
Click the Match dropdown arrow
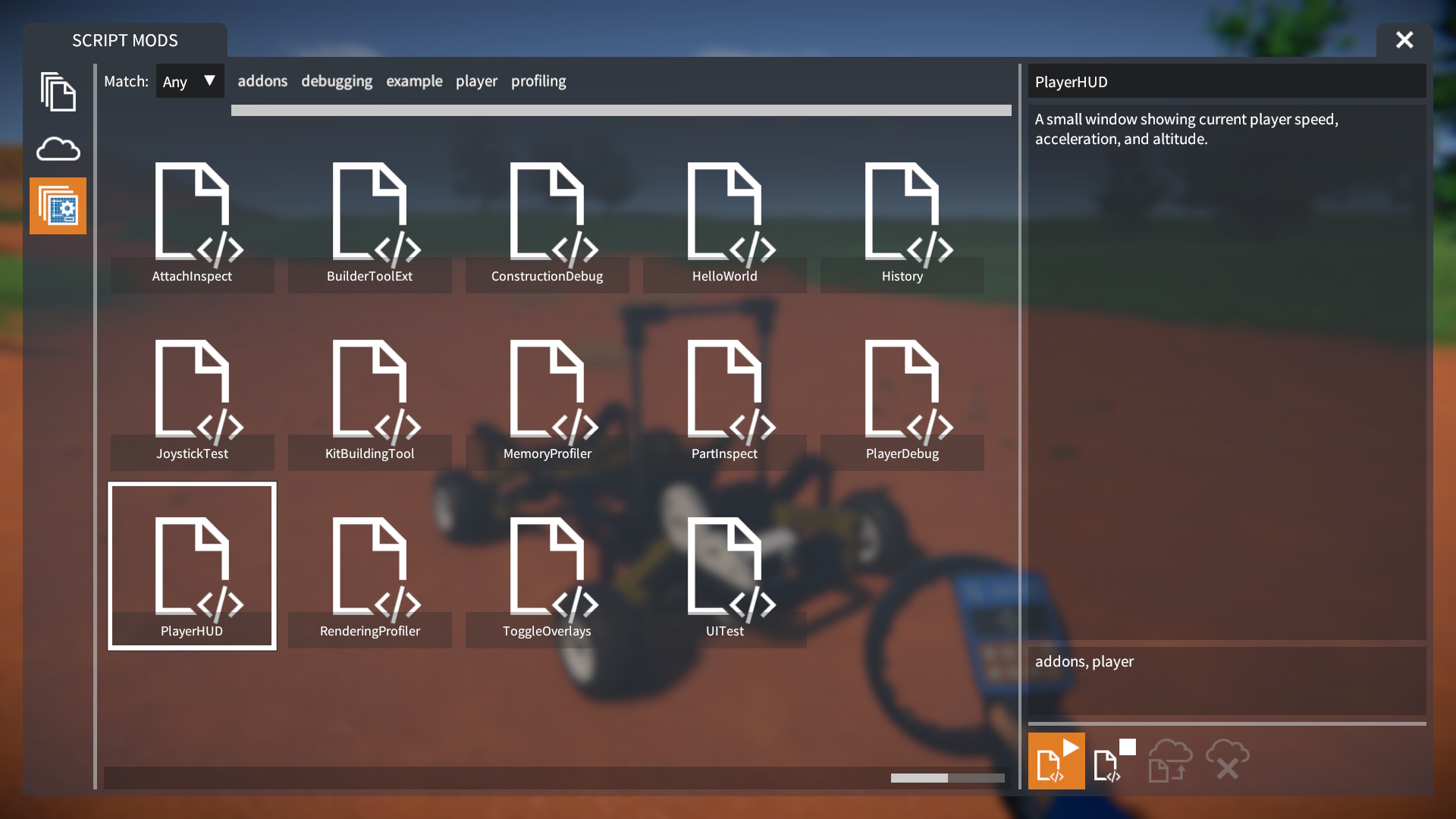coord(210,80)
